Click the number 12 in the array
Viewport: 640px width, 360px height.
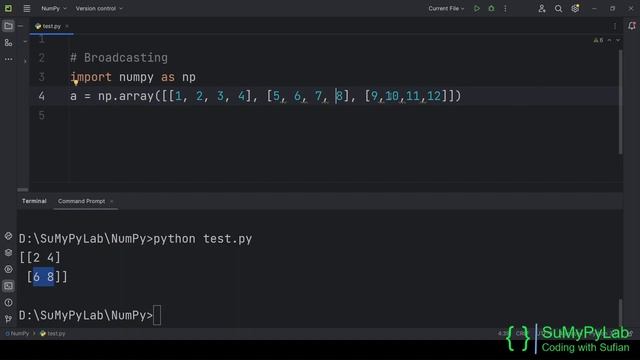click(x=434, y=96)
